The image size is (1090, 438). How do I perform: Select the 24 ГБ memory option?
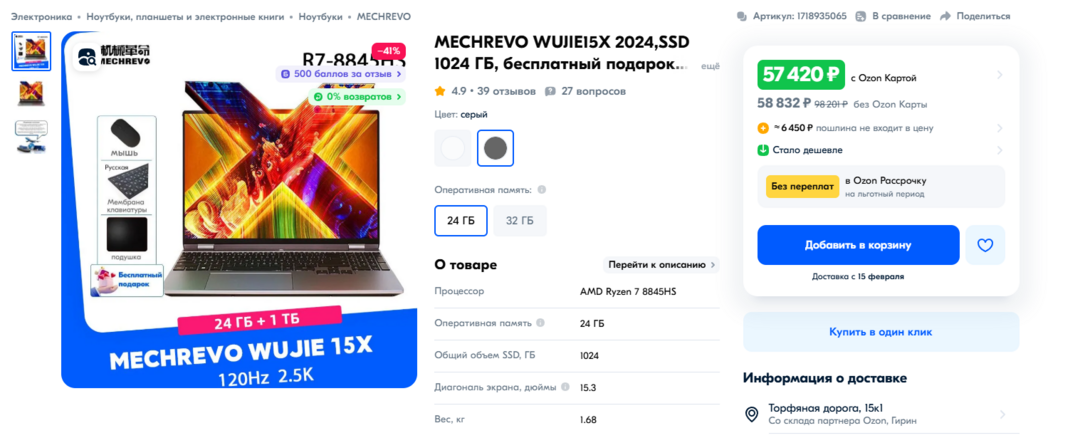[x=461, y=220]
